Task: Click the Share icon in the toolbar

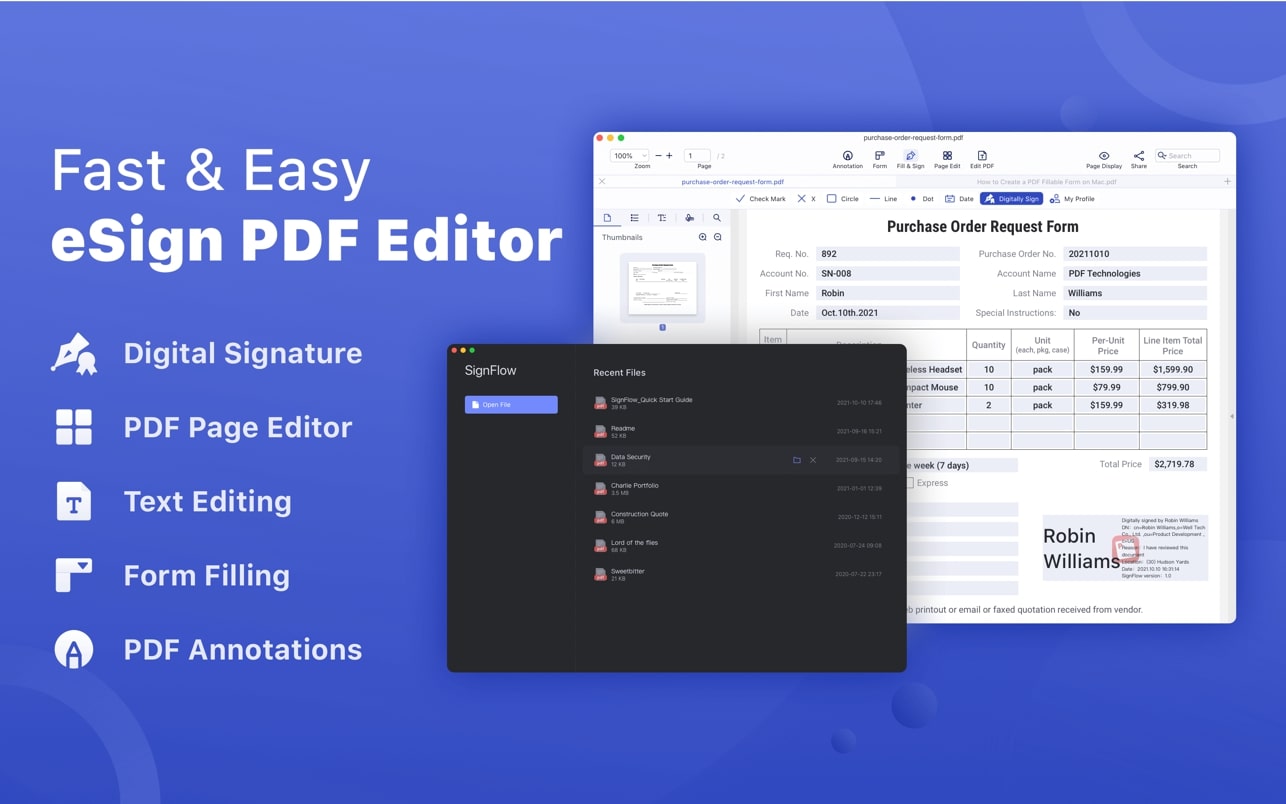Action: tap(1139, 157)
